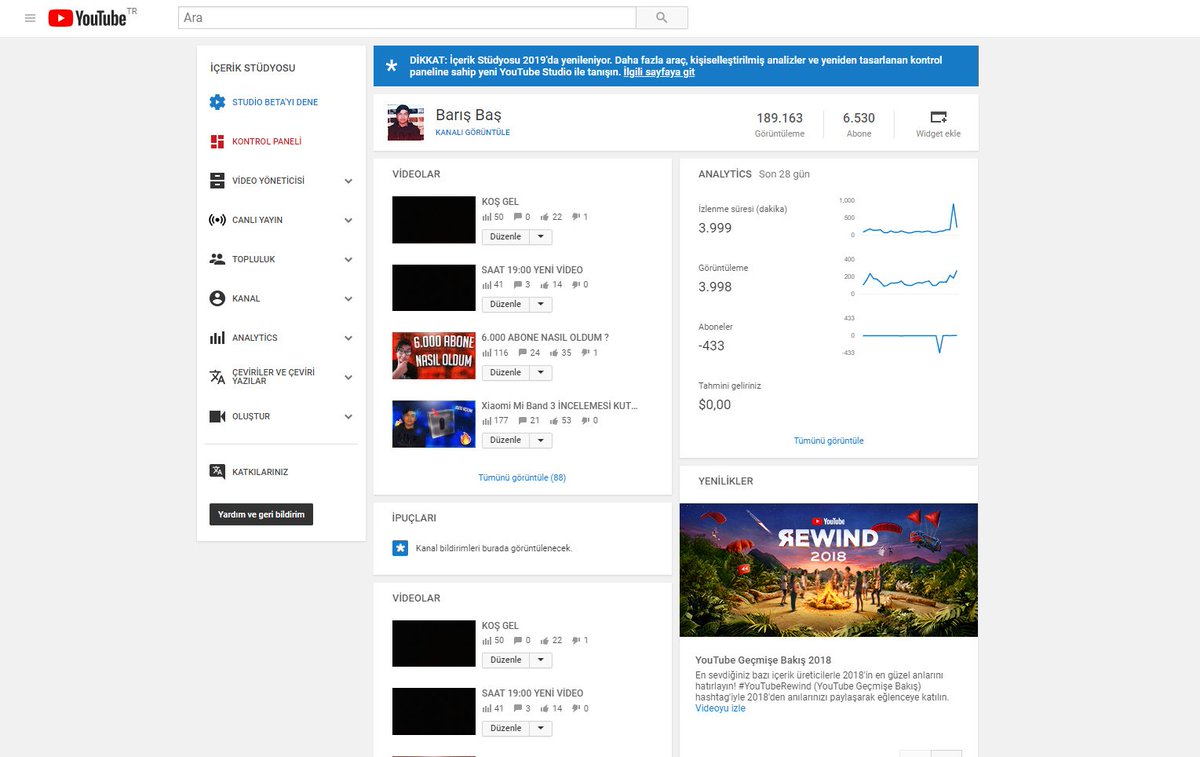This screenshot has width=1200, height=757.
Task: Select ANALYTICS menu label in sidebar
Action: pos(255,338)
